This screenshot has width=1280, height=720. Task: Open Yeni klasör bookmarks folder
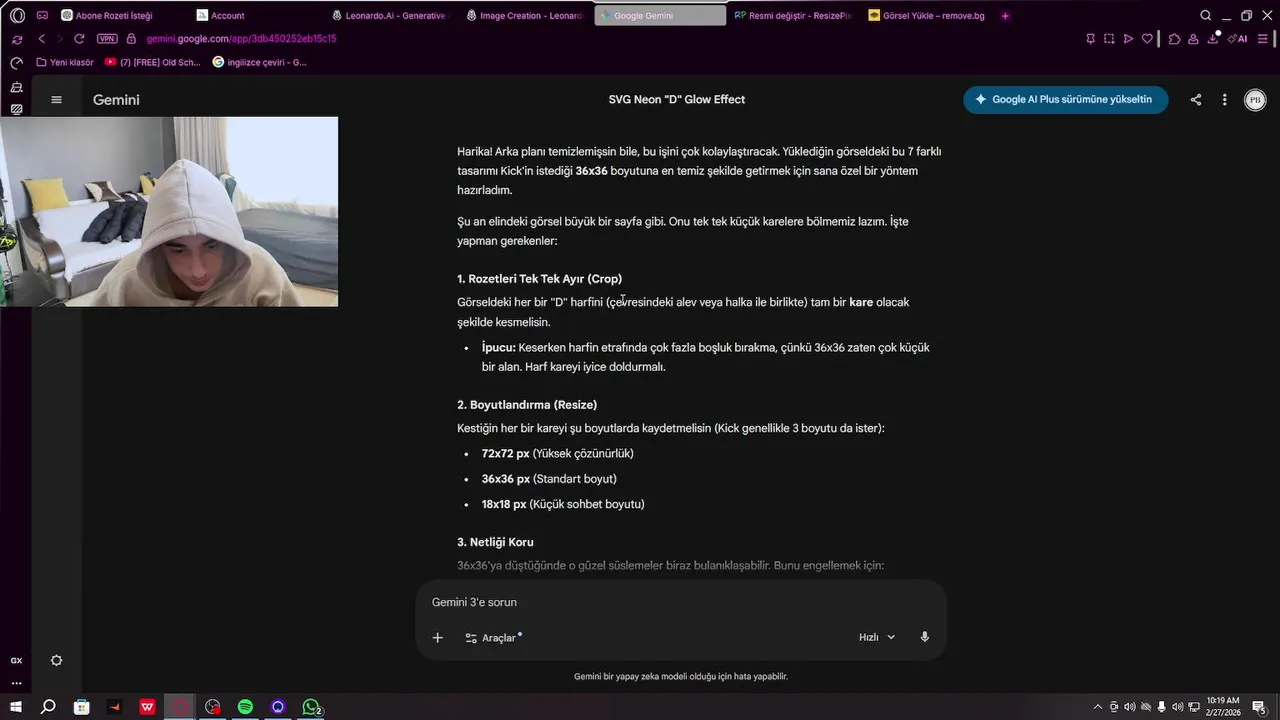(x=65, y=62)
